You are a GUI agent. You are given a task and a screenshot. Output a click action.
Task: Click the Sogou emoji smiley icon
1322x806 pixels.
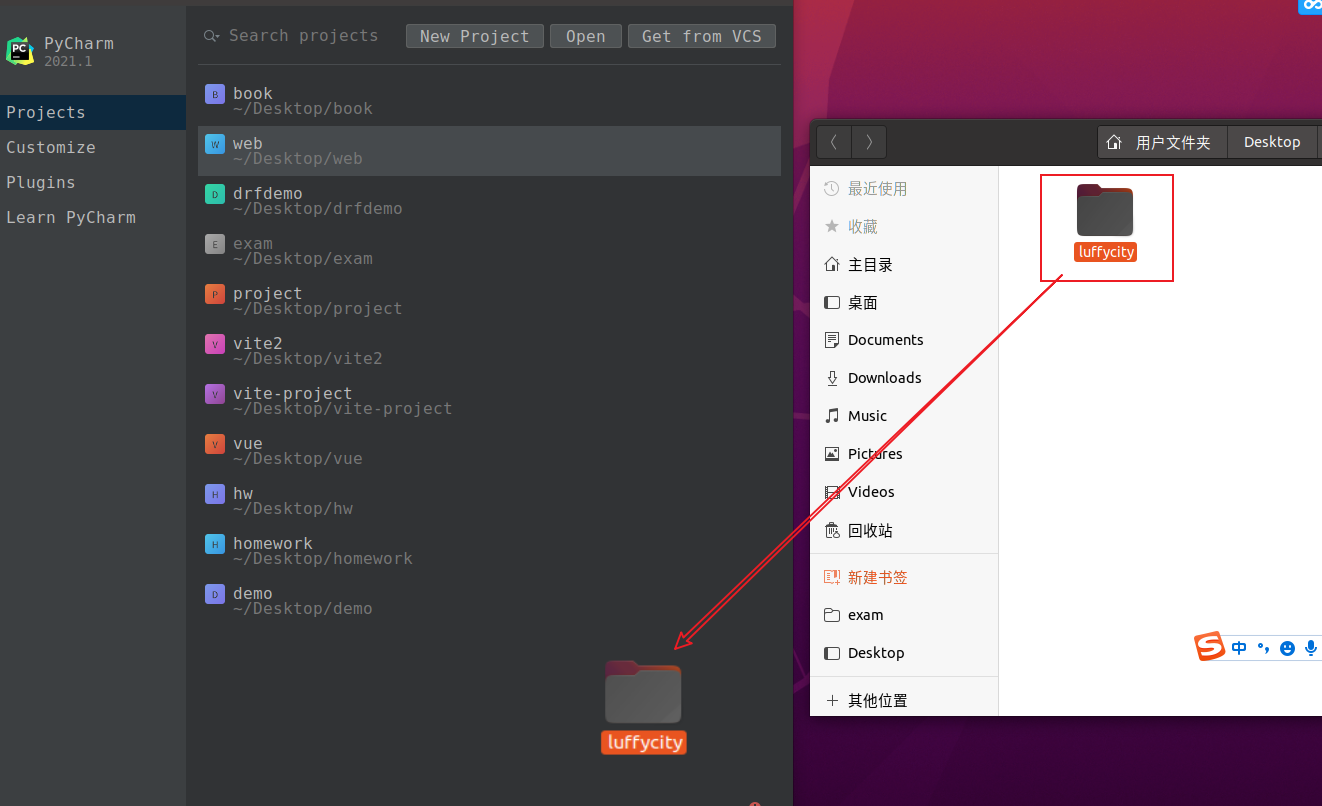click(1287, 648)
